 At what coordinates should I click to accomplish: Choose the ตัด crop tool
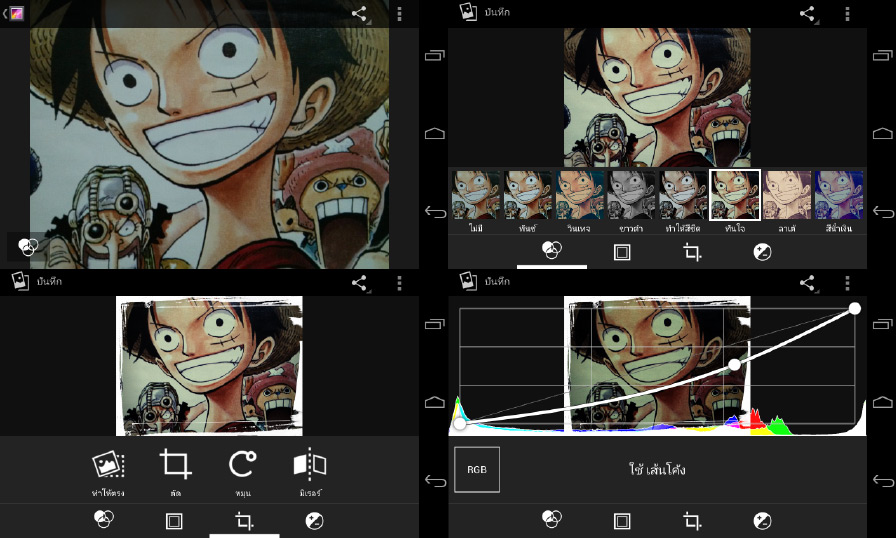point(175,472)
